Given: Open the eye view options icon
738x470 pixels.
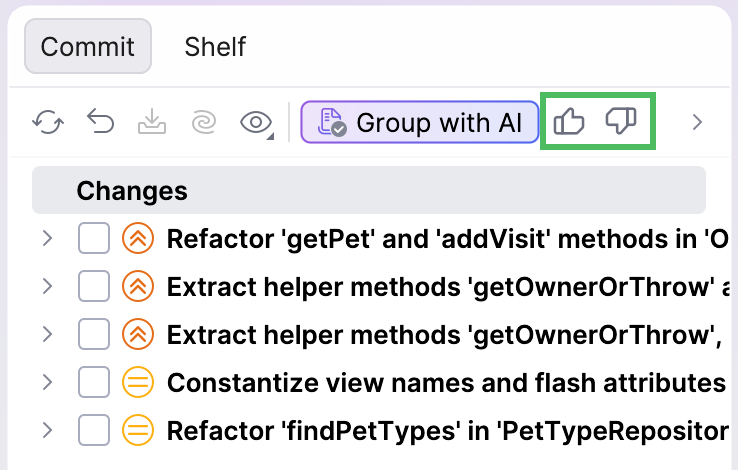Looking at the screenshot, I should pyautogui.click(x=257, y=123).
